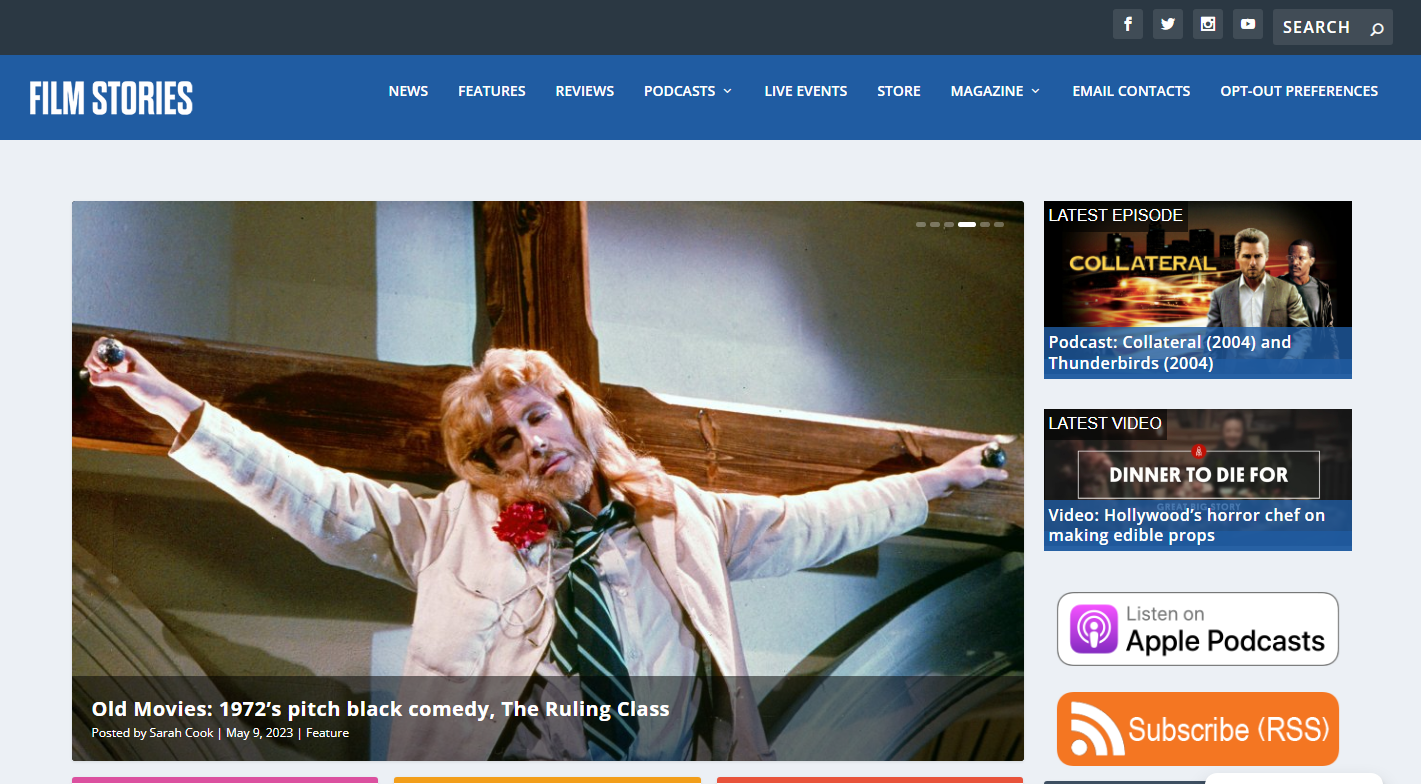Click the Listen on Apple Podcasts badge

coord(1198,629)
